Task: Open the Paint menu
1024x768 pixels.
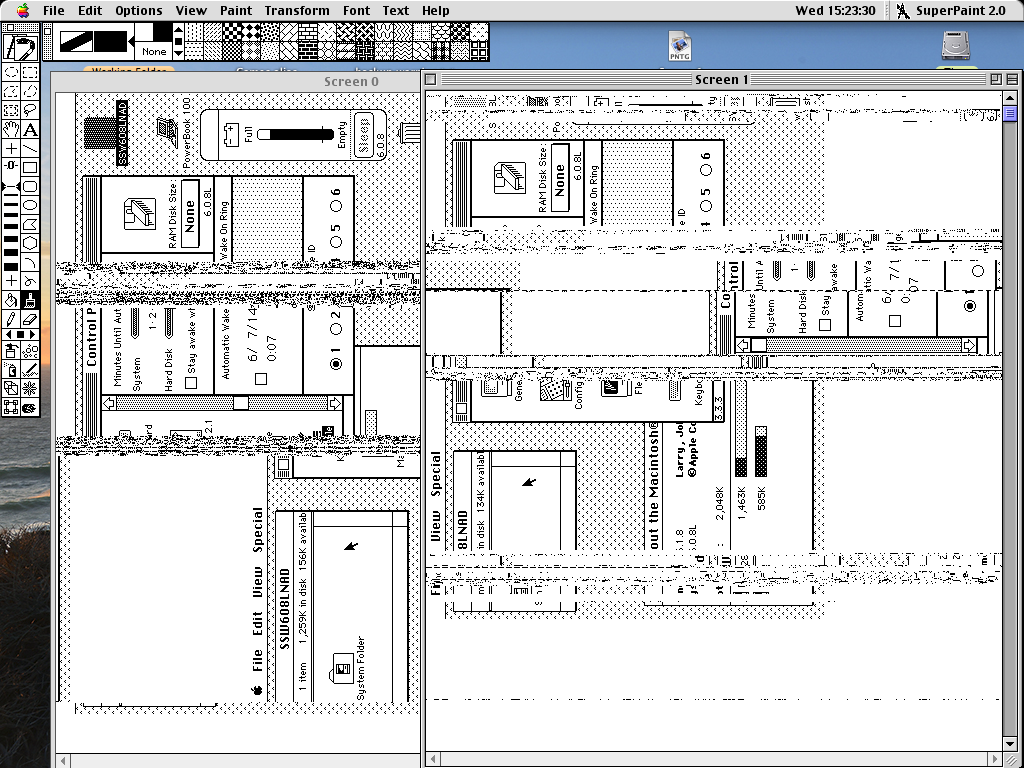Action: click(x=236, y=10)
